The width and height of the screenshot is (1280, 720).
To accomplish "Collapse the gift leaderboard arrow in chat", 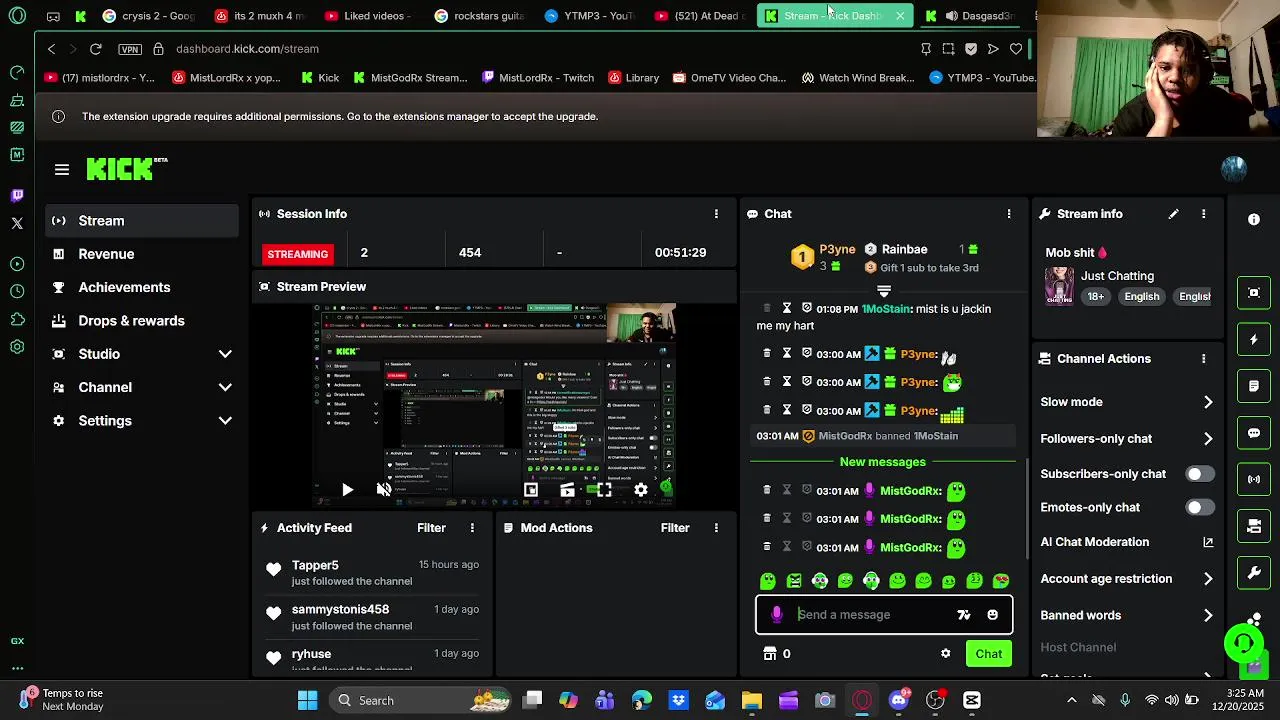I will pyautogui.click(x=884, y=291).
